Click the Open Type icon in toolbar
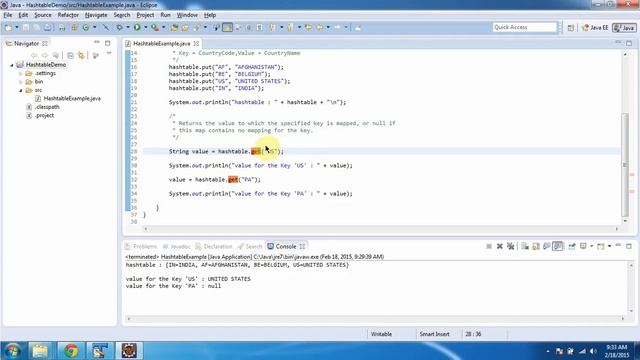Viewport: 640px width, 360px height. (x=174, y=27)
